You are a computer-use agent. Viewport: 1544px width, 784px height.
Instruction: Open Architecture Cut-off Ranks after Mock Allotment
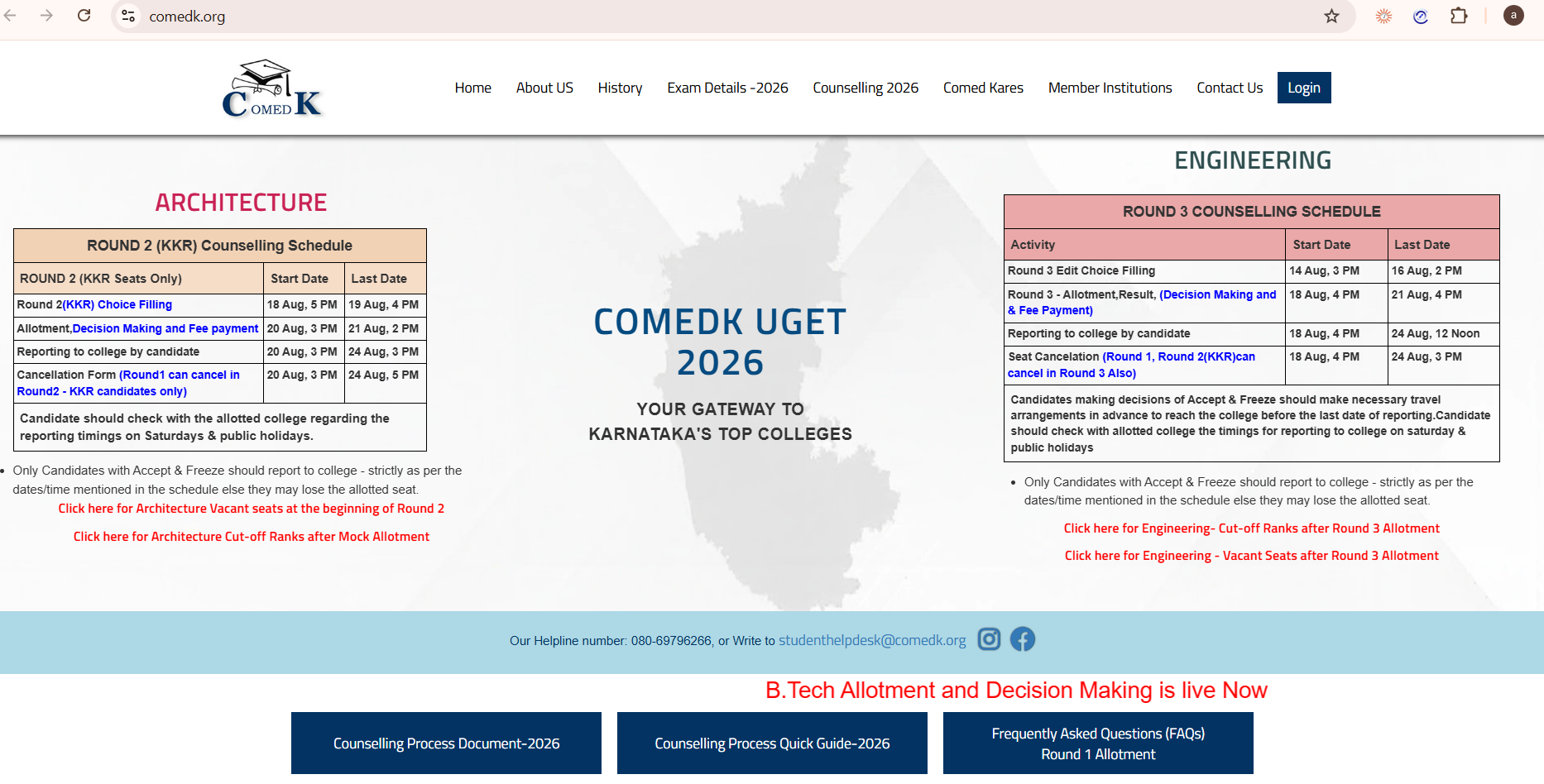pos(252,537)
